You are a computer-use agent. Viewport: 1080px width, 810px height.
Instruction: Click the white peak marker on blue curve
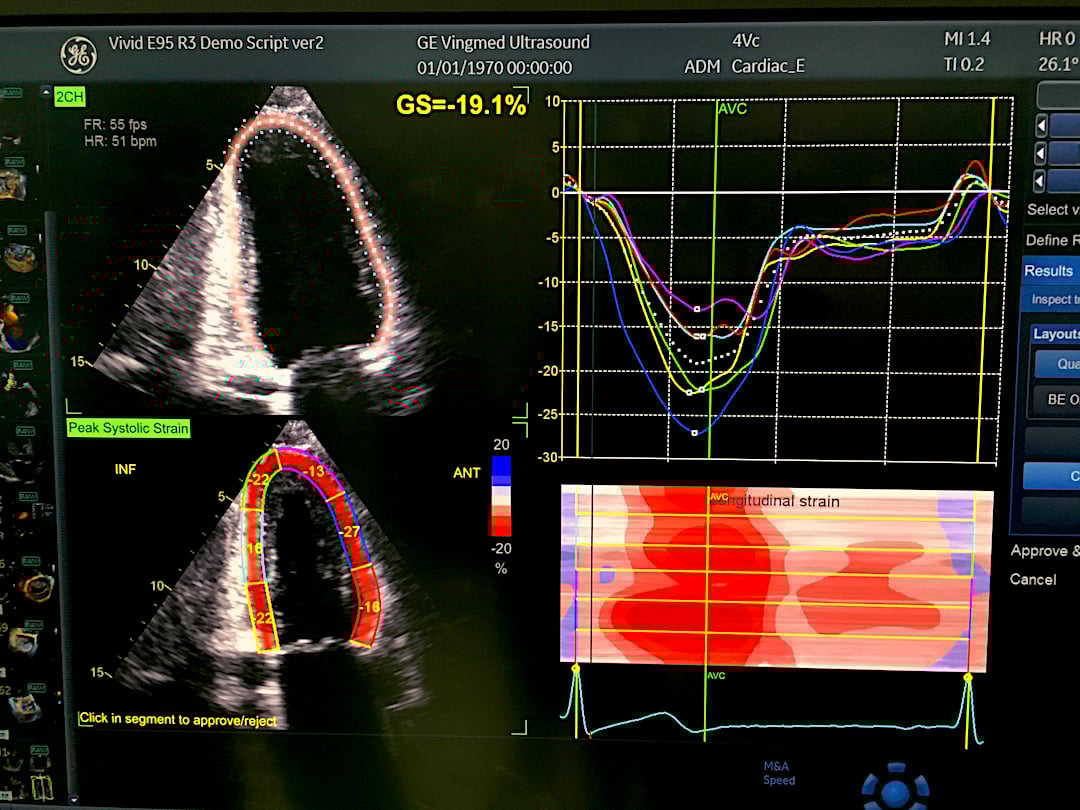click(x=695, y=433)
